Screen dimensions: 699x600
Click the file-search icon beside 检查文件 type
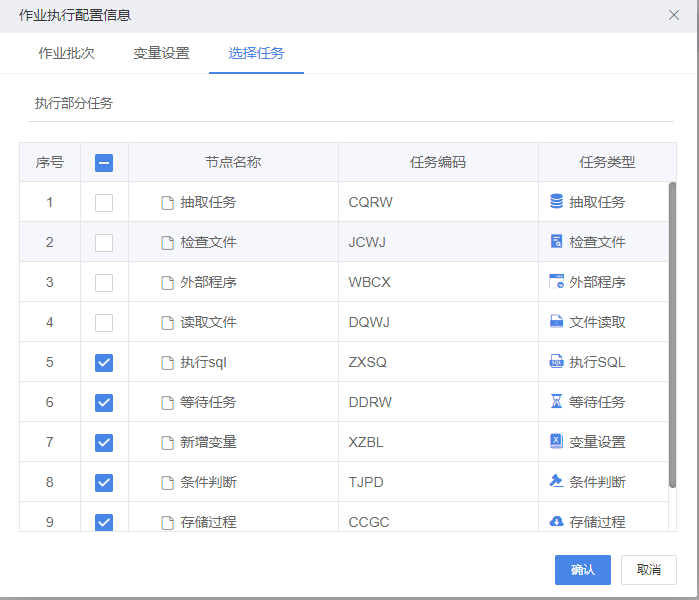tap(556, 242)
